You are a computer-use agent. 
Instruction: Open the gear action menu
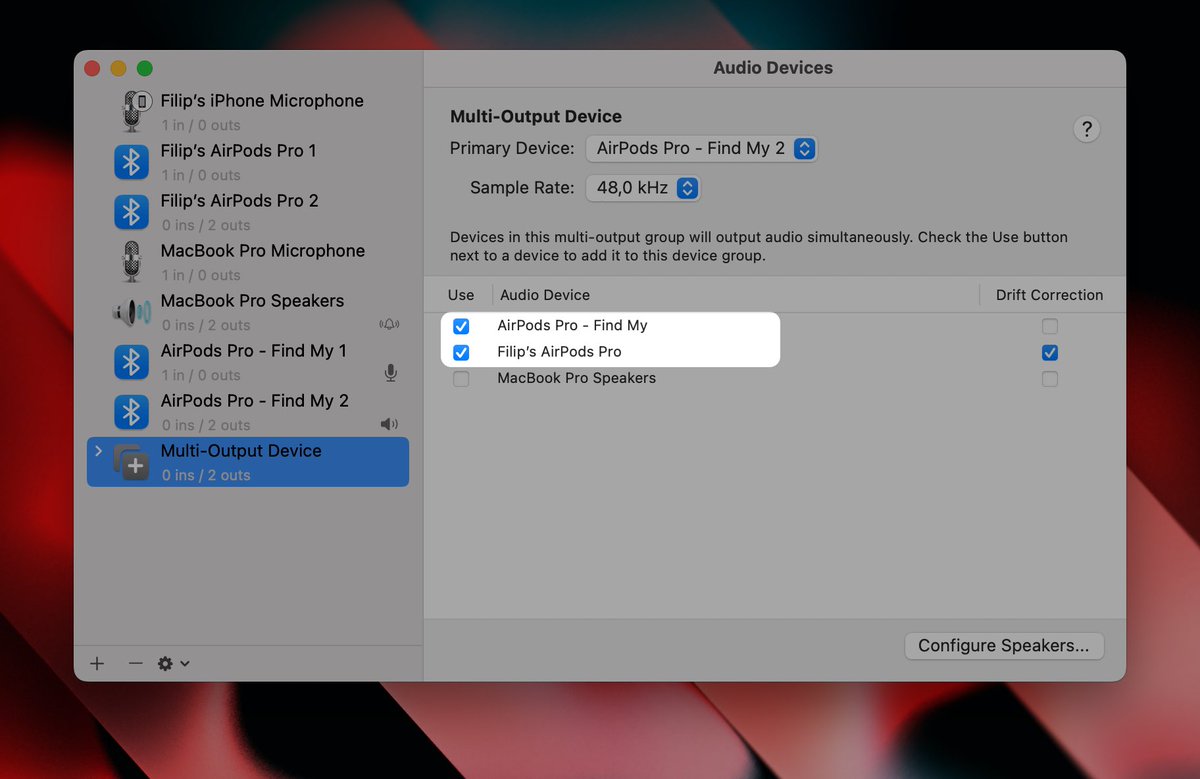[173, 663]
